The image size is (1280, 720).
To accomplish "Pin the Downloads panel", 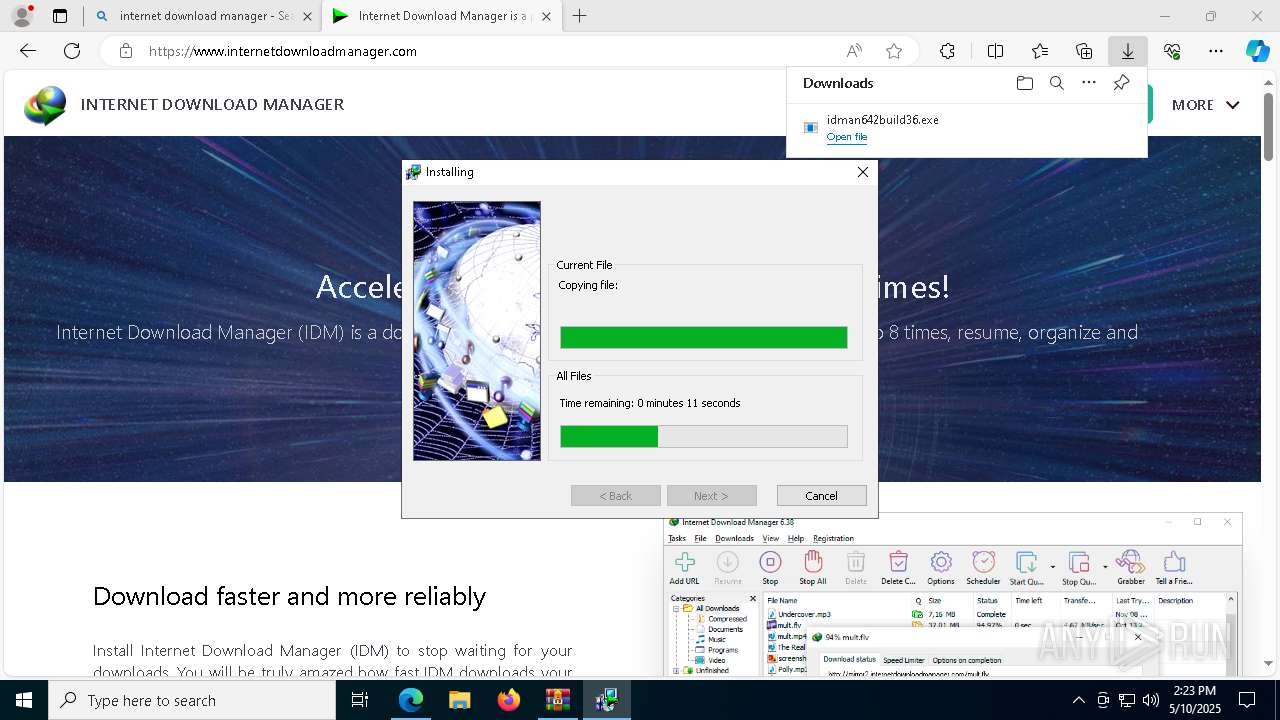I will coord(1121,83).
